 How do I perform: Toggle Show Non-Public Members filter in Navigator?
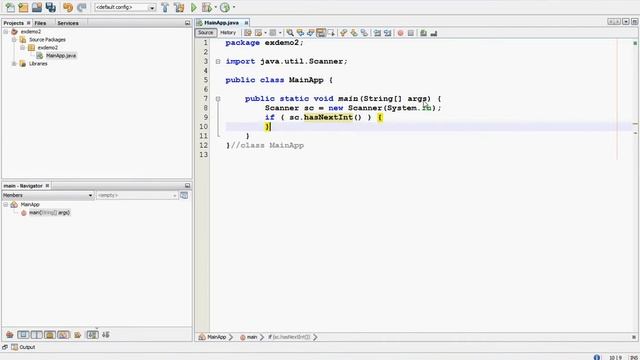click(50, 335)
